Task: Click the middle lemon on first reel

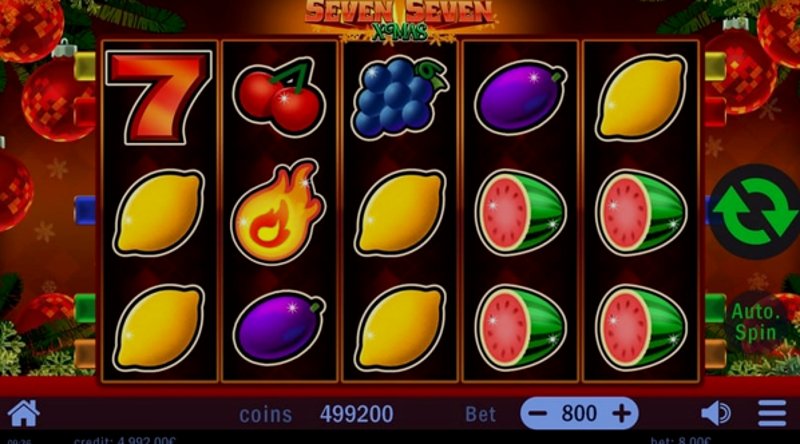Action: [159, 213]
